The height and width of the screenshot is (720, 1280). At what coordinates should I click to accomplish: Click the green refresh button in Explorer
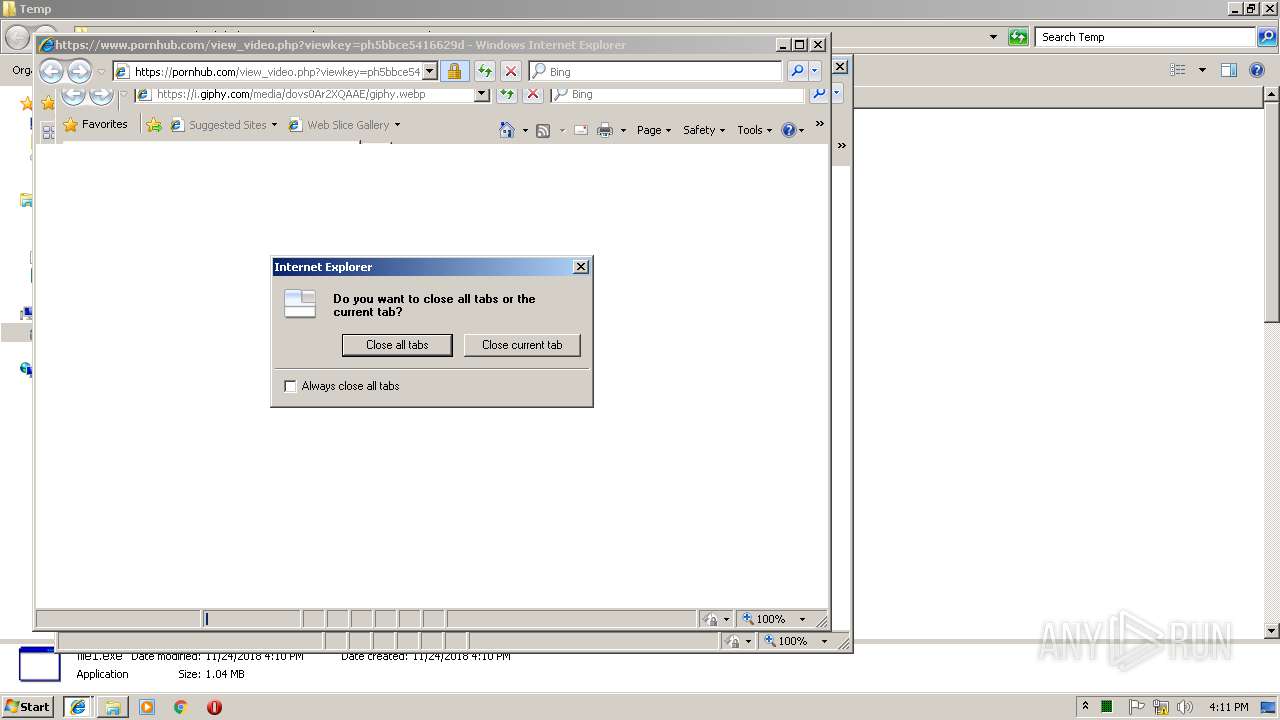tap(1018, 37)
